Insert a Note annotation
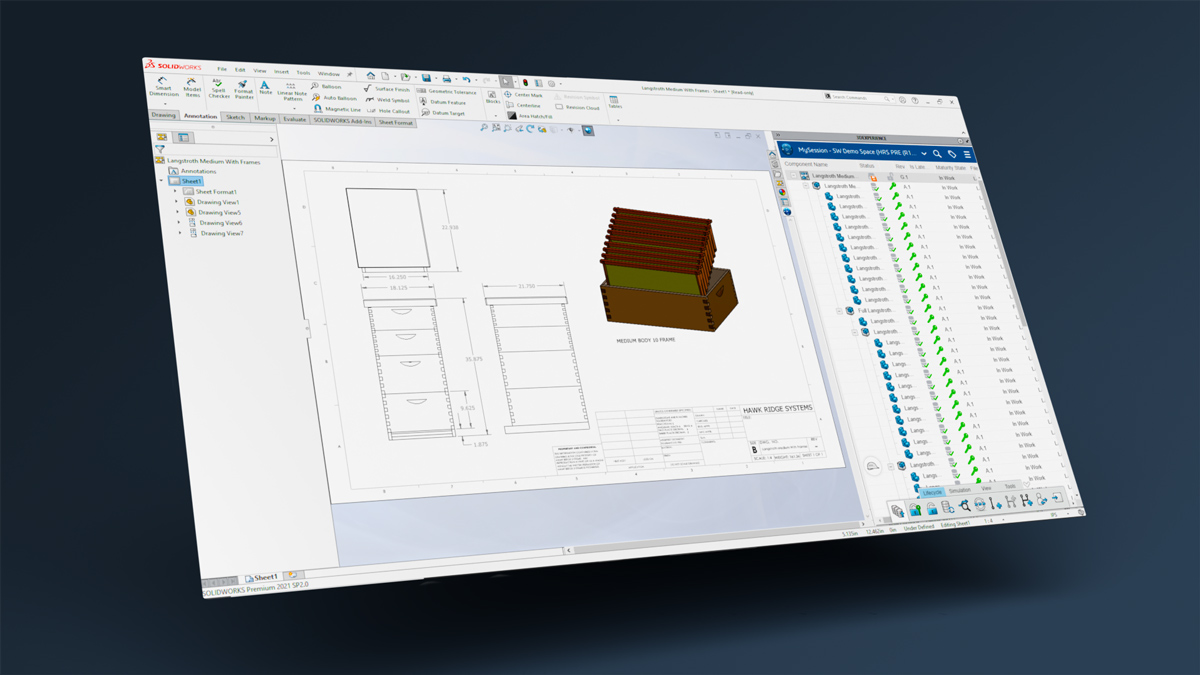 coord(266,88)
